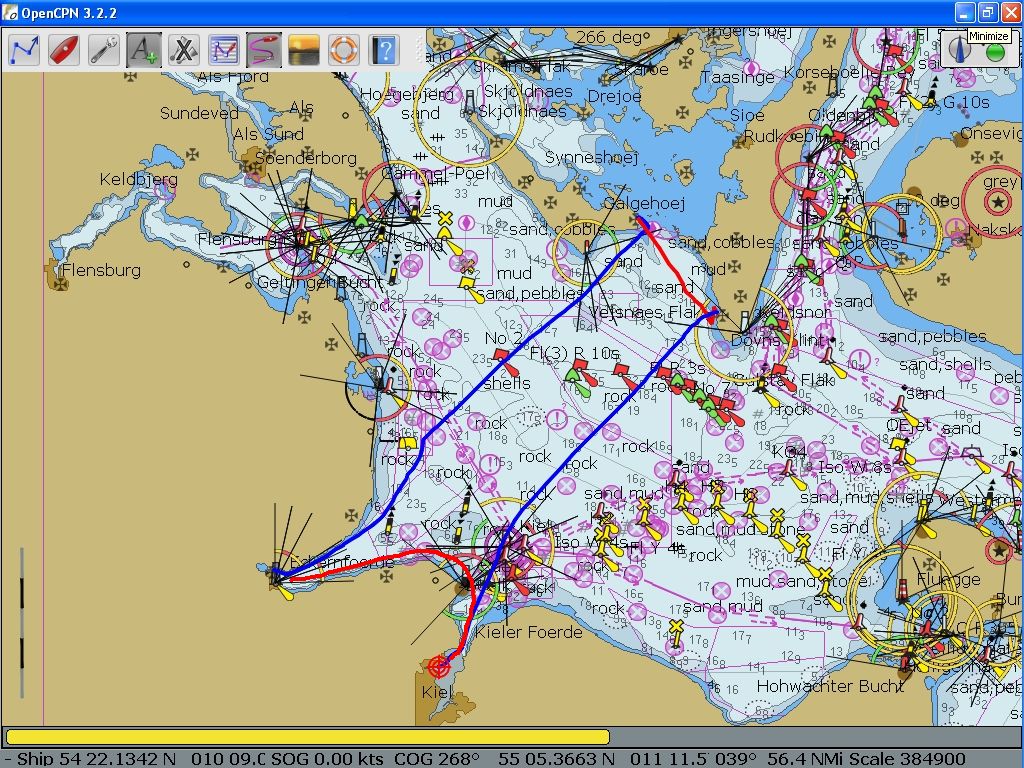Open the help book icon
Screen dimensions: 1024x768
click(384, 50)
